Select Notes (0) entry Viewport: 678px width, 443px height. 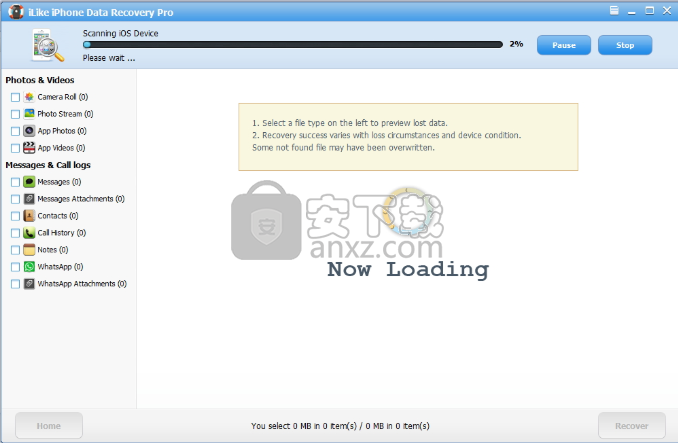pos(53,250)
